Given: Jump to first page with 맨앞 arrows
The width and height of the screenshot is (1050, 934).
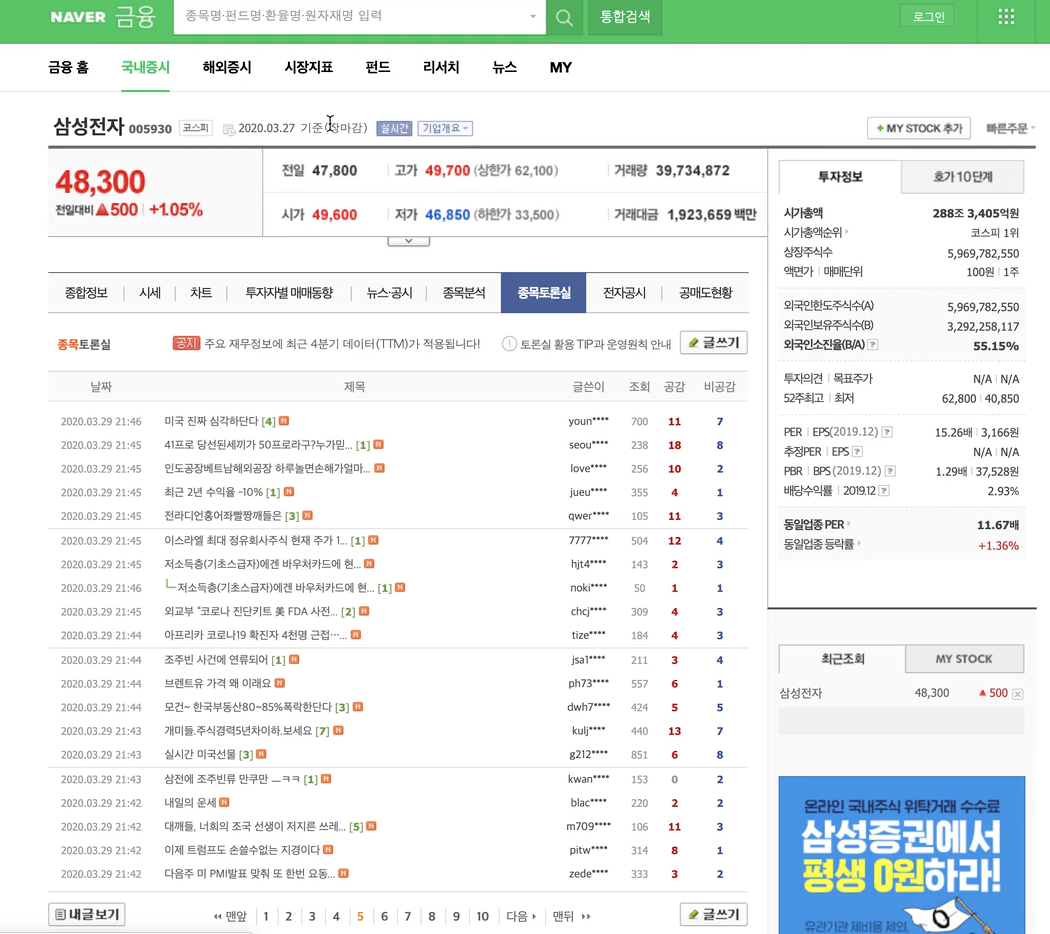Looking at the screenshot, I should [x=230, y=916].
